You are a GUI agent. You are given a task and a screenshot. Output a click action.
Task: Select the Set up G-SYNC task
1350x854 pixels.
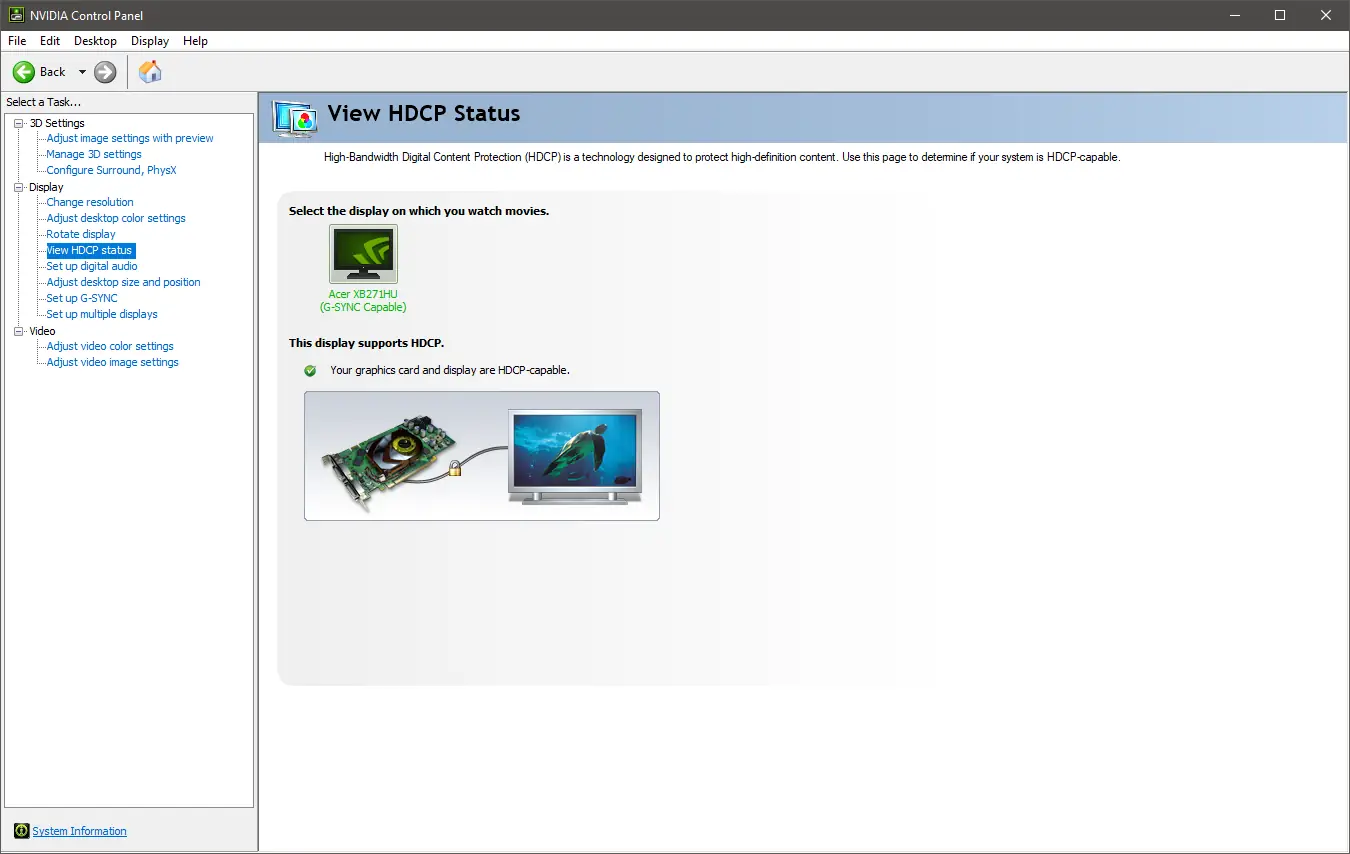[80, 297]
